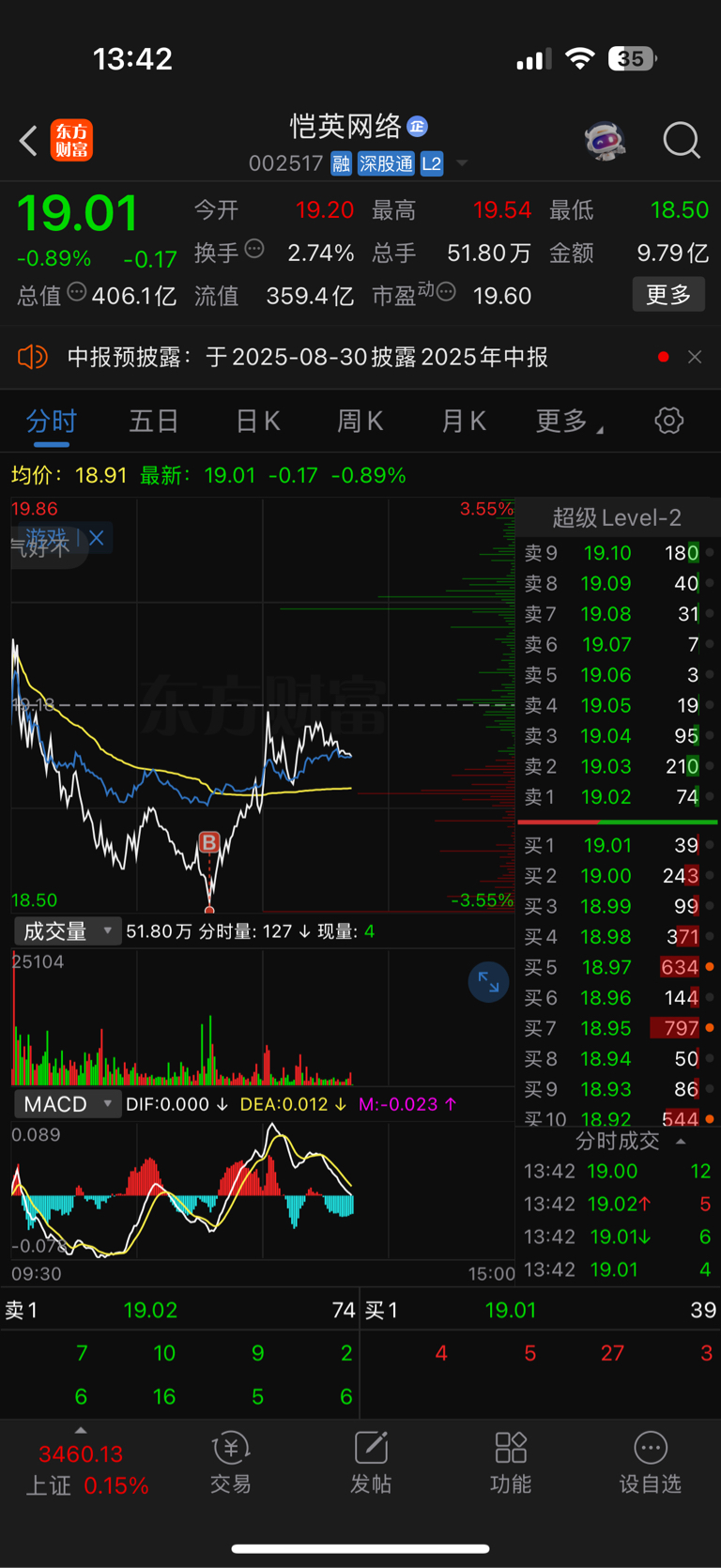Collapse the 分时成交 section arrow
The width and height of the screenshot is (721, 1568).
click(x=682, y=1142)
